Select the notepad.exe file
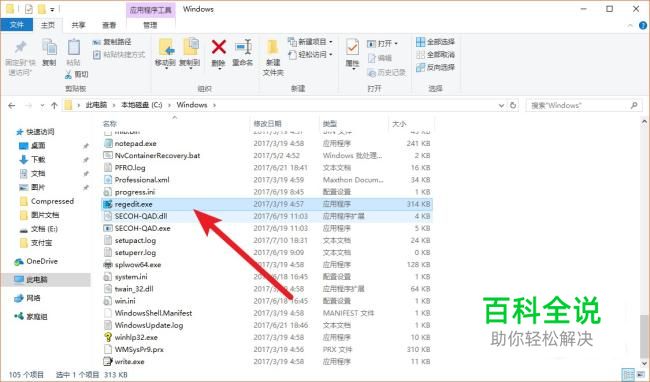The width and height of the screenshot is (650, 382). (267, 143)
